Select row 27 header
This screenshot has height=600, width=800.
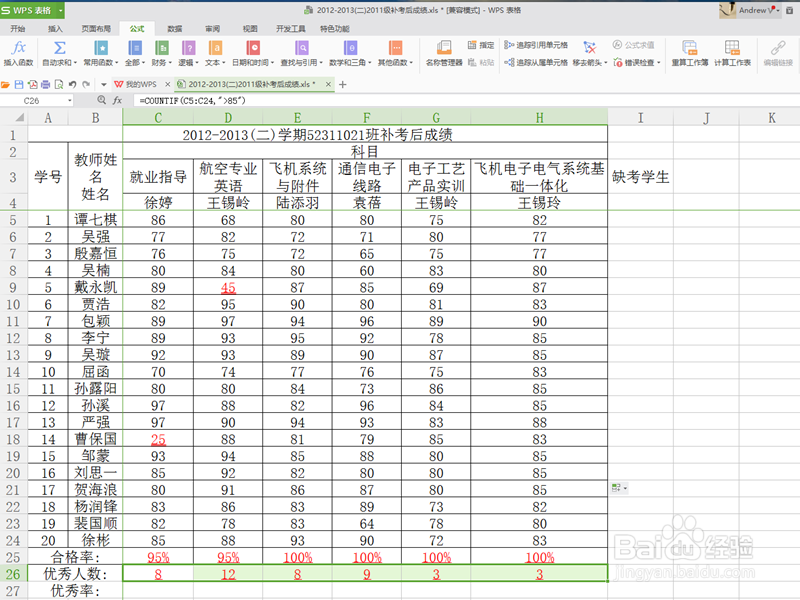pos(13,591)
